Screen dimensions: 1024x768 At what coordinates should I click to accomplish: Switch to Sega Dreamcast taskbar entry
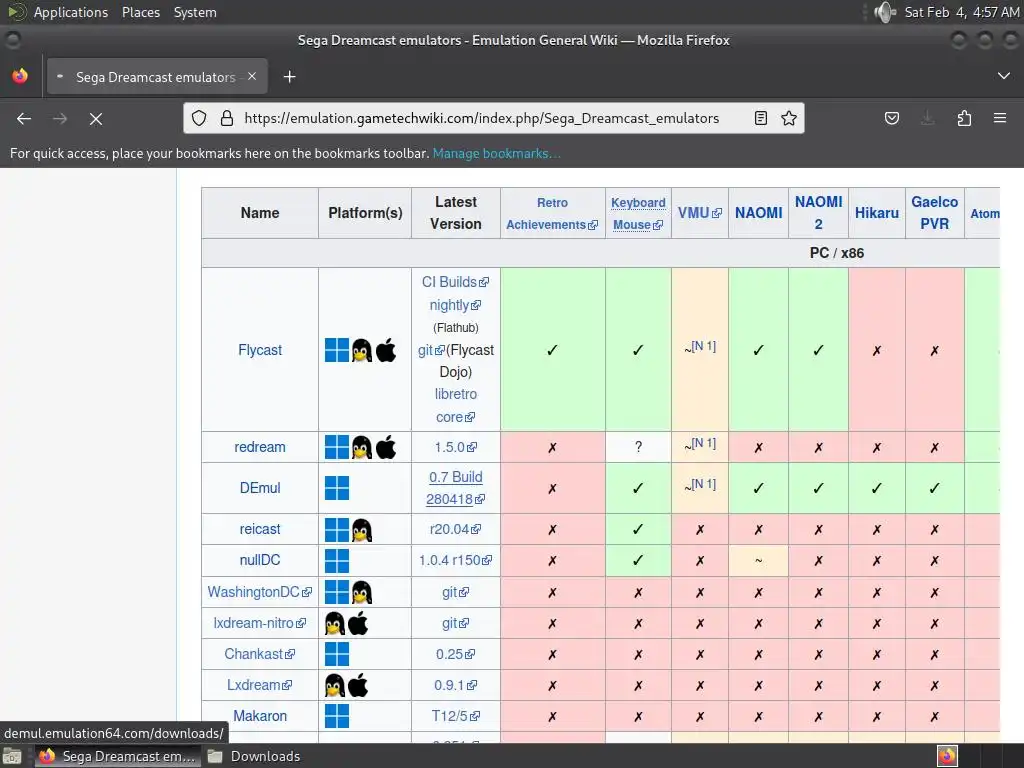click(x=118, y=756)
